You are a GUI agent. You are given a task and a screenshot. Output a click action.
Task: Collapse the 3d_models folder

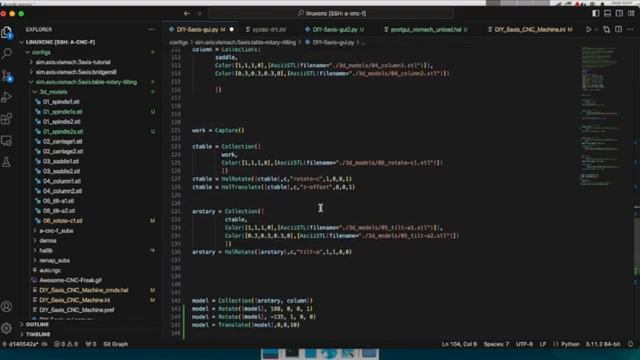tap(35, 92)
